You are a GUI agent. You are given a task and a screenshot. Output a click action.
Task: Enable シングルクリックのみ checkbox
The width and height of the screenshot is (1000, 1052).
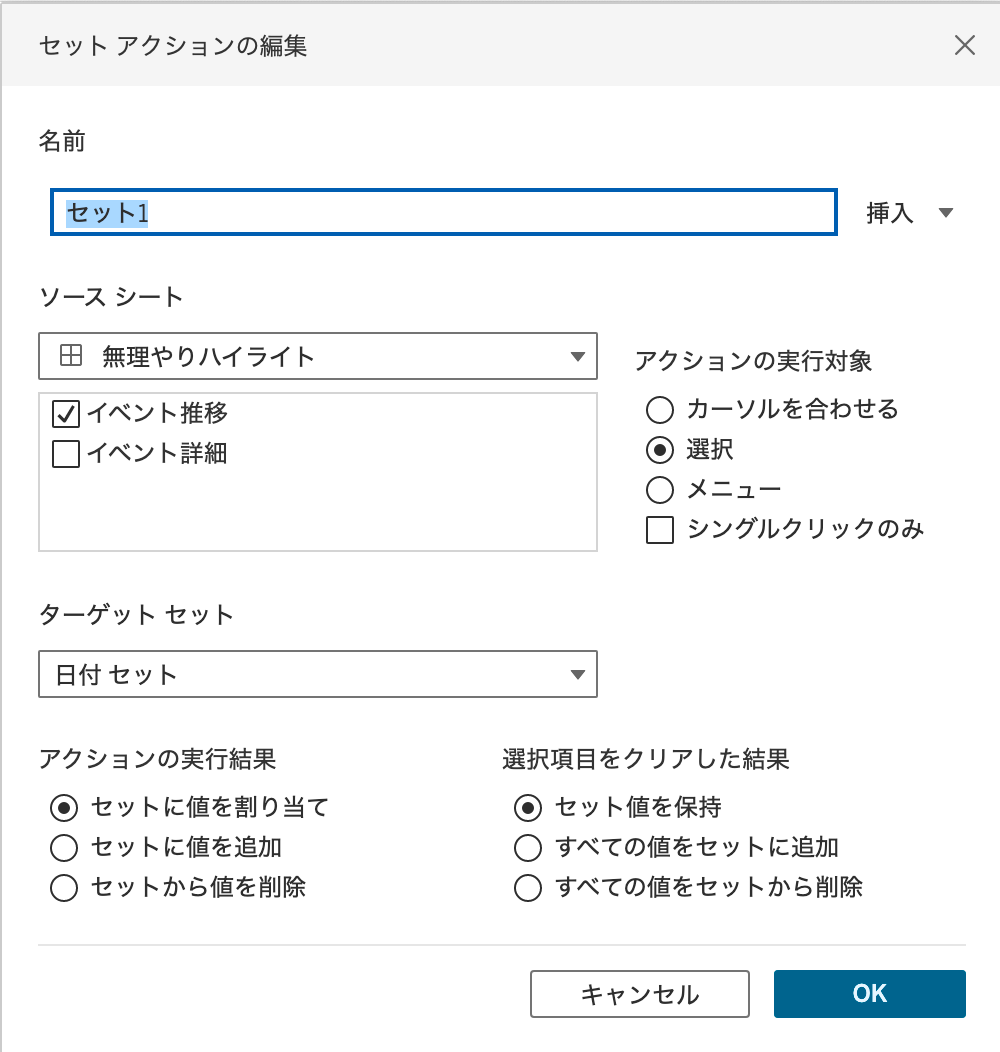tap(660, 529)
